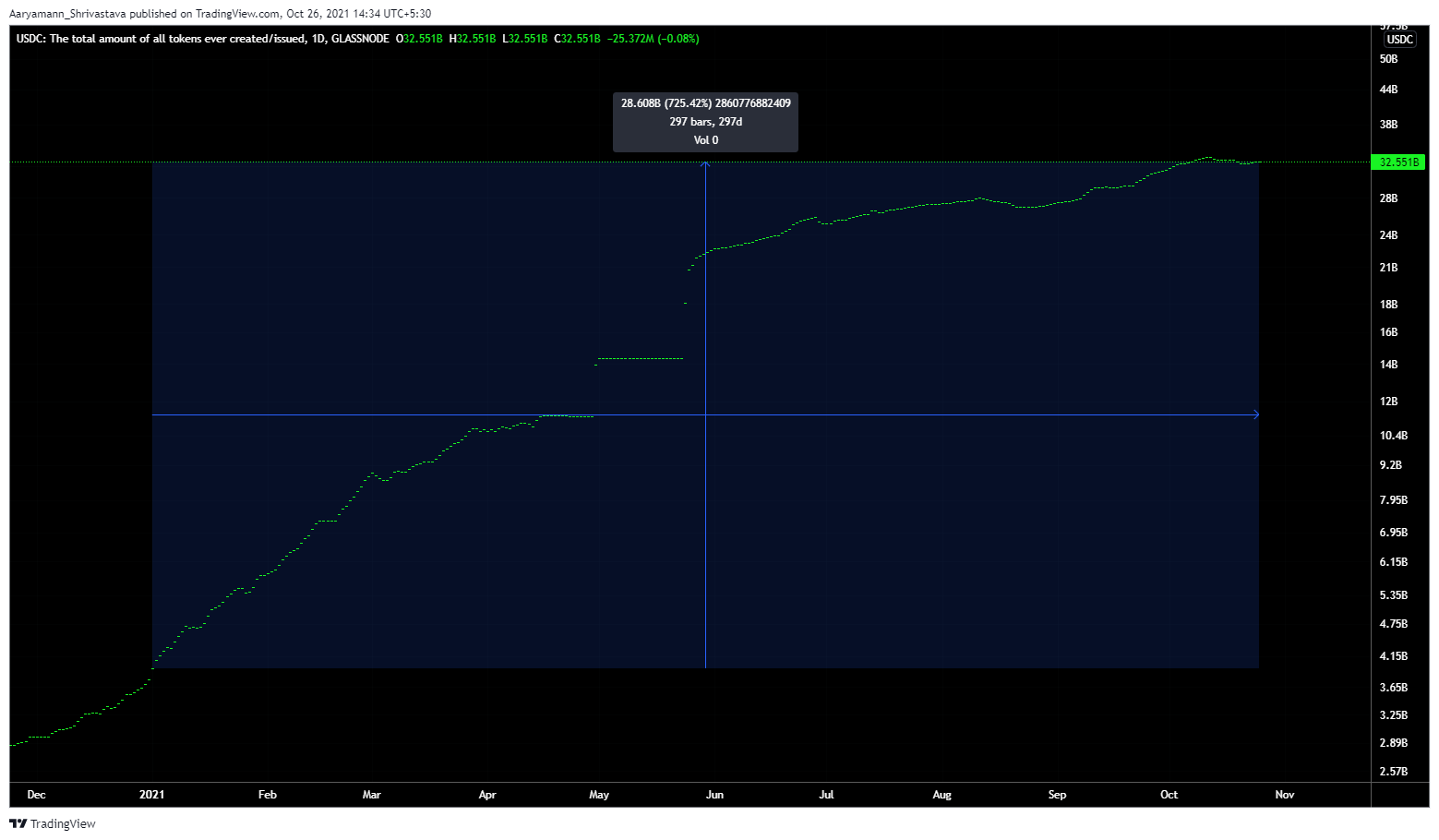Click the Oct label on time axis

1169,795
